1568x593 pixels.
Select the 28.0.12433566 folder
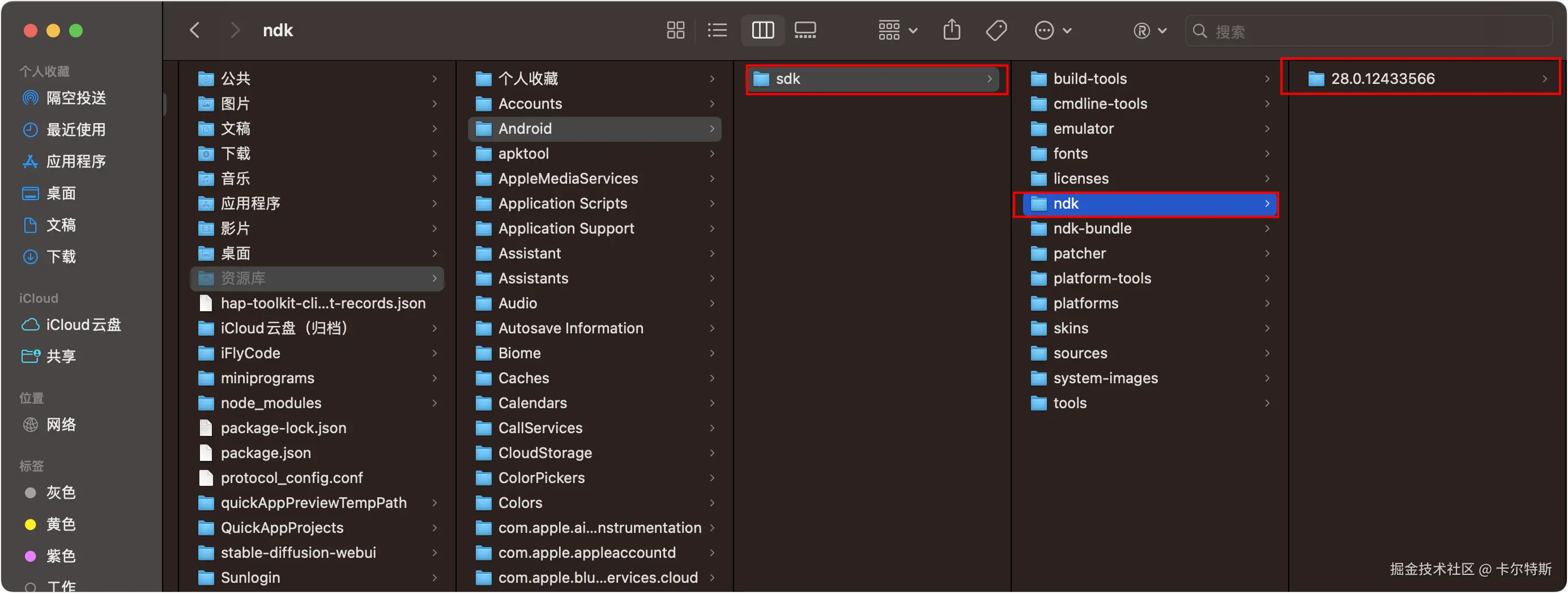pos(1428,79)
